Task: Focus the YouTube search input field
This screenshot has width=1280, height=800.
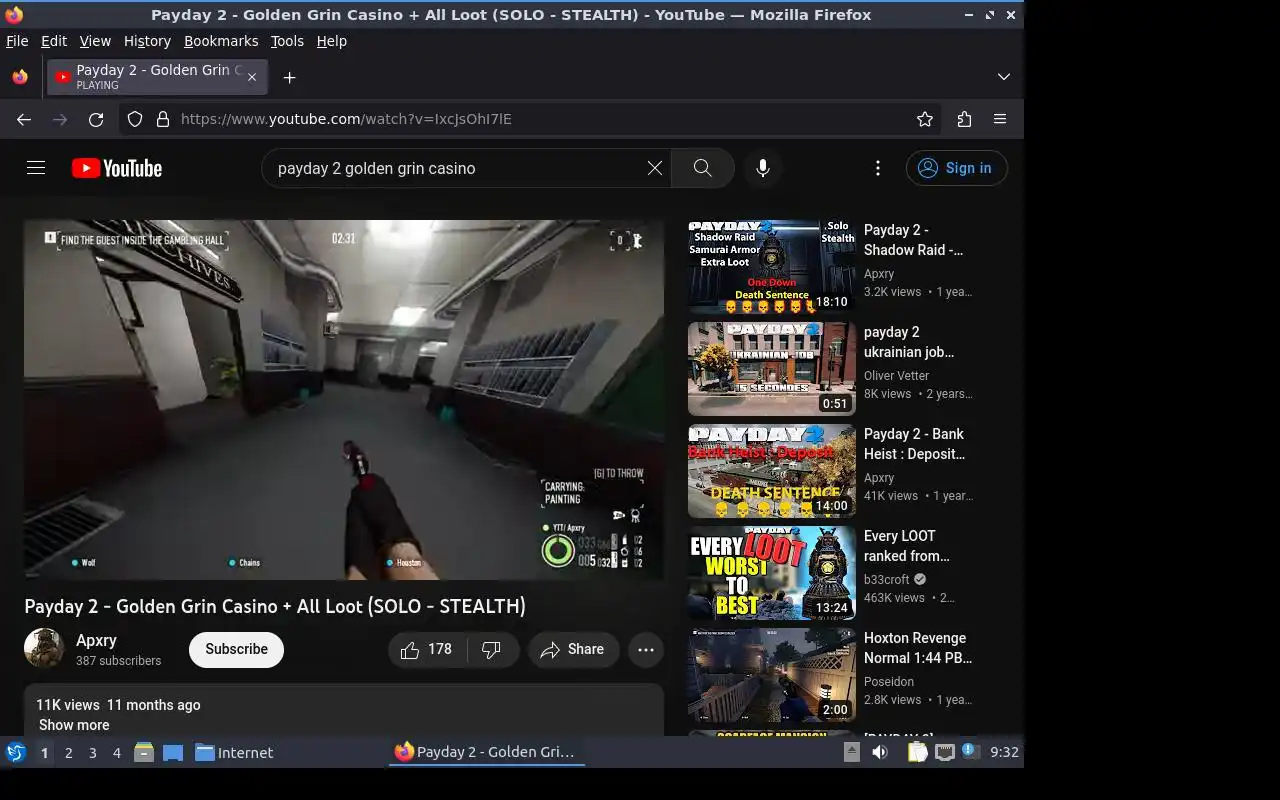Action: [x=456, y=168]
